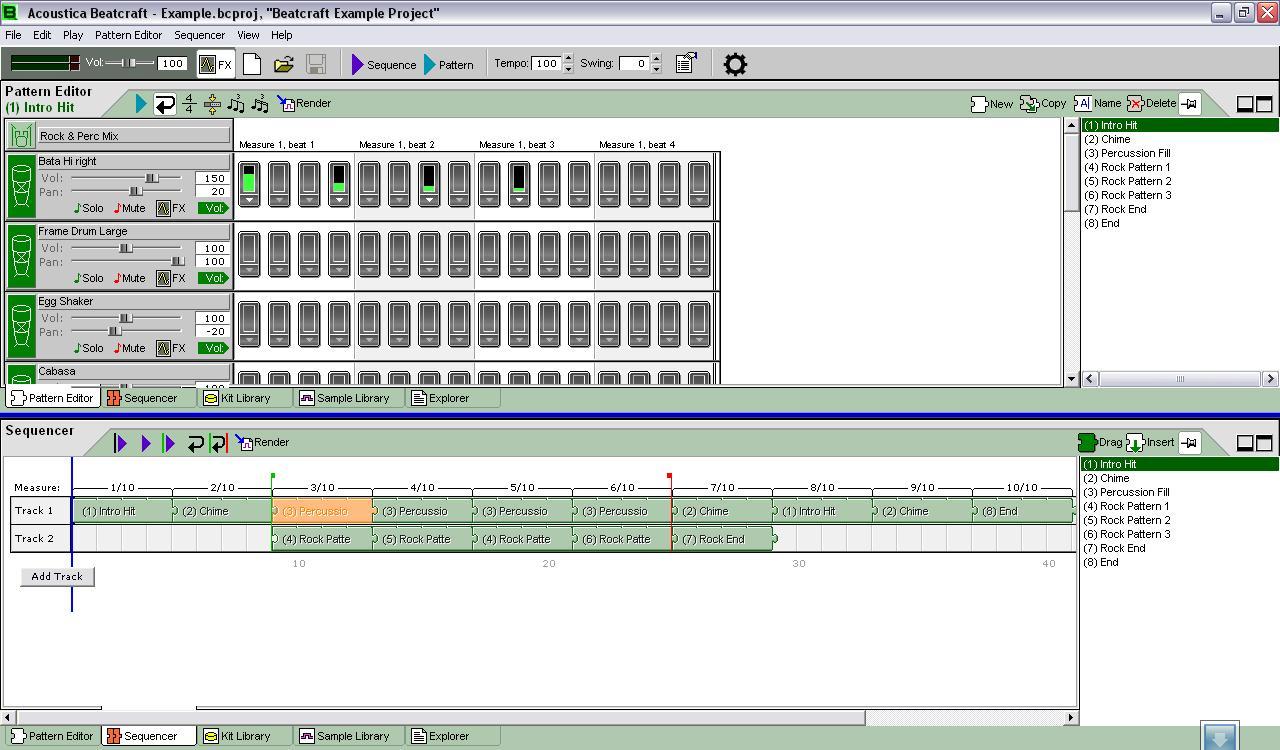Mute the Egg Shaker instrument
Screen dimensions: 1280x750
[x=129, y=348]
